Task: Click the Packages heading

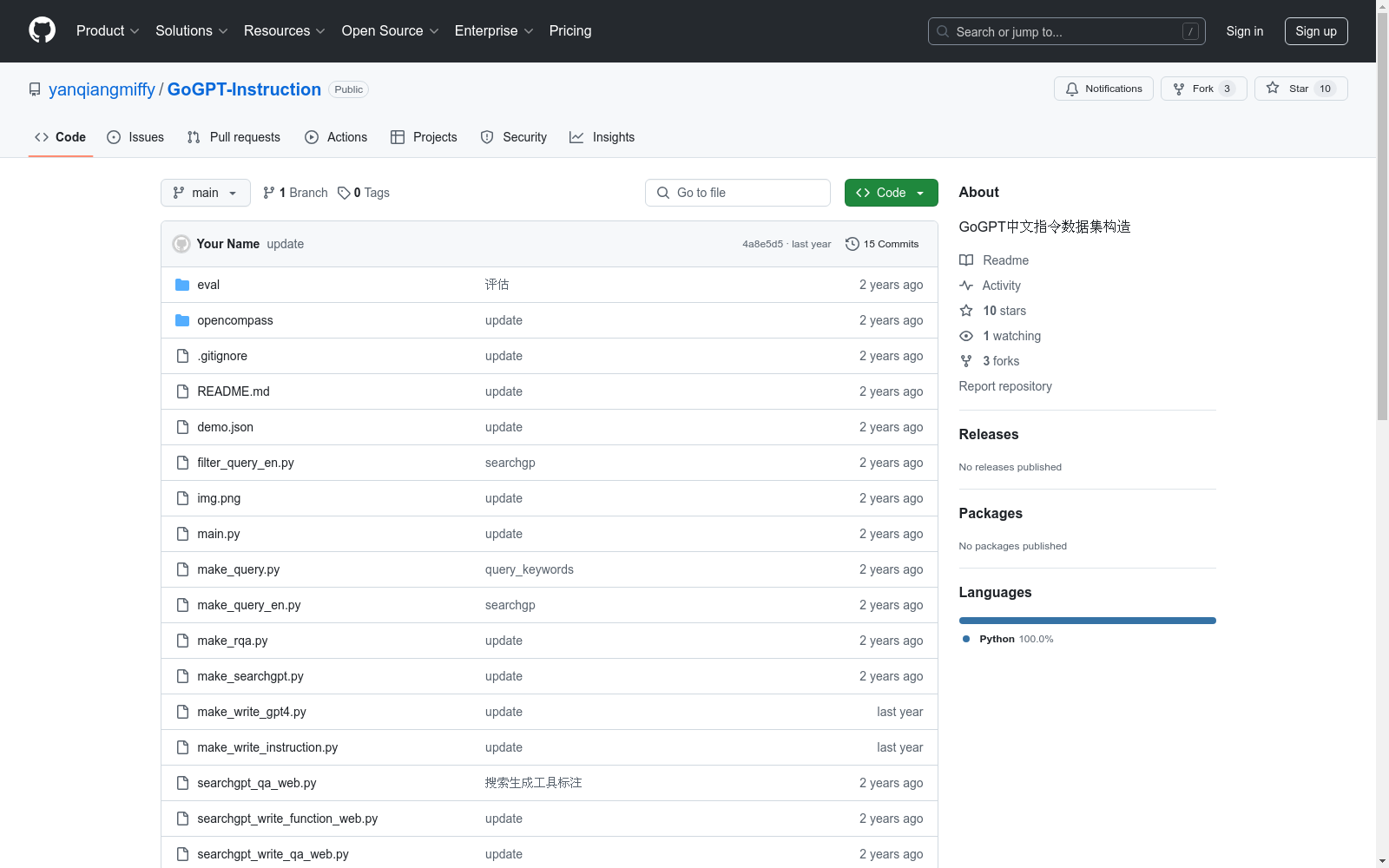Action: (x=991, y=513)
